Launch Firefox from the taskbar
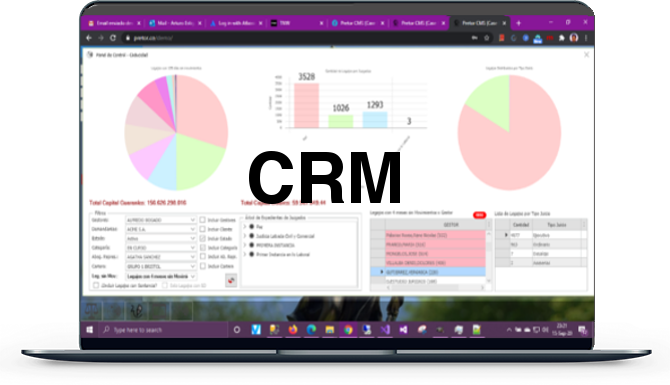 293,330
